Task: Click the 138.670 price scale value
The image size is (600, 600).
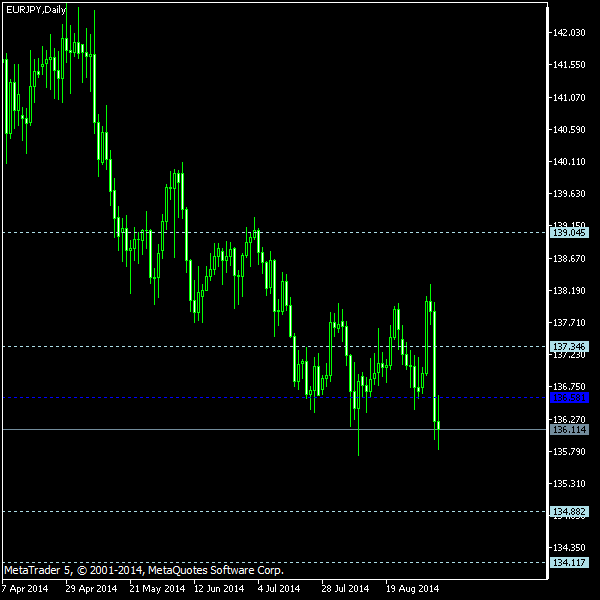Action: pyautogui.click(x=569, y=259)
